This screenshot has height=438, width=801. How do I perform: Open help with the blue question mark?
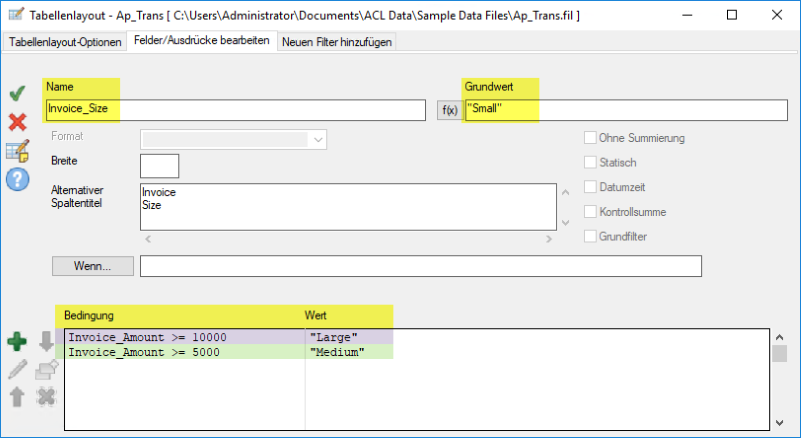click(17, 179)
